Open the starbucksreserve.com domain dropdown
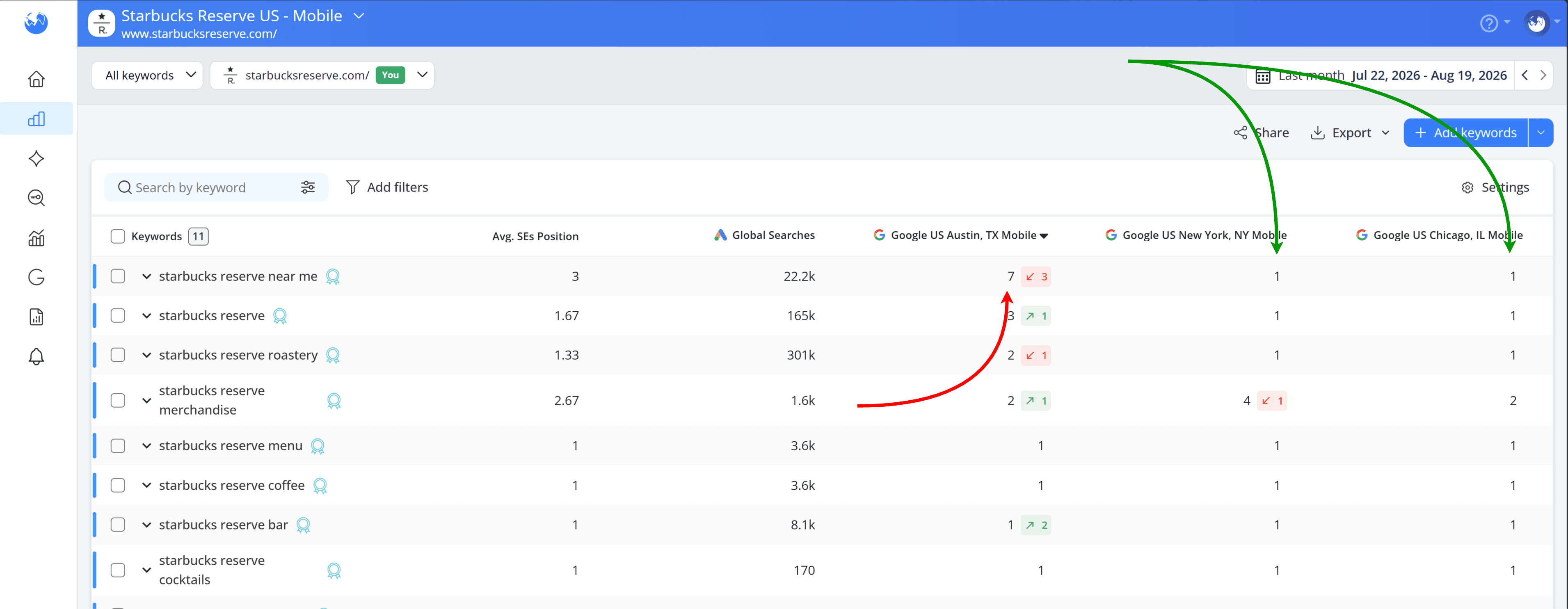1568x609 pixels. click(x=322, y=75)
